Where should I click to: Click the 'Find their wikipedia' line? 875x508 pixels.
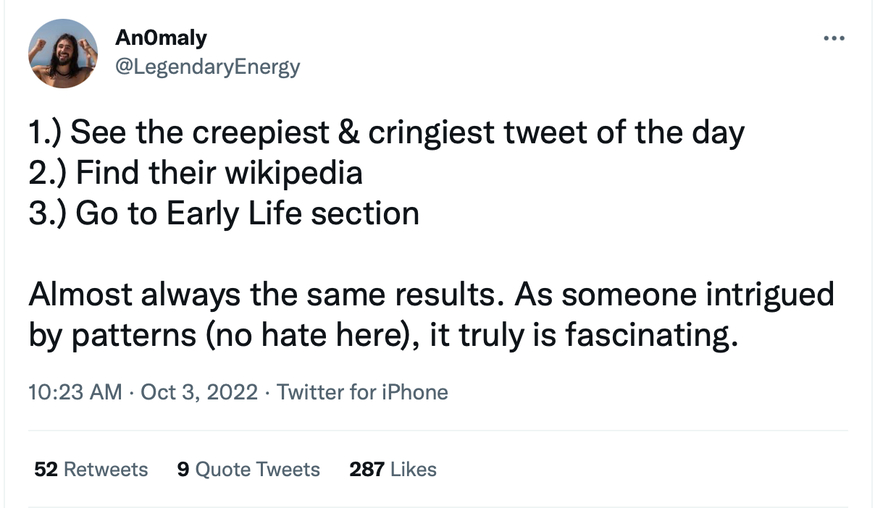point(195,173)
